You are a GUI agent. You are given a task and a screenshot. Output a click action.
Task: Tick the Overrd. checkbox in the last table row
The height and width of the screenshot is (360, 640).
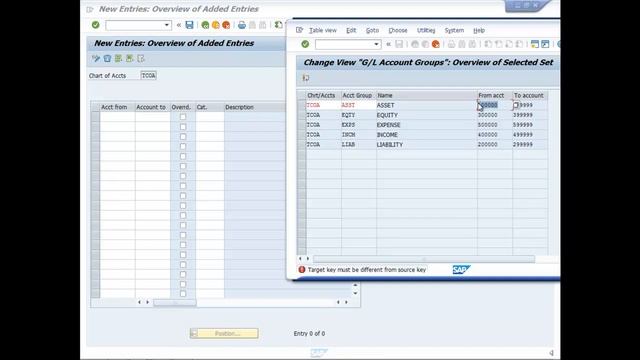tap(183, 293)
